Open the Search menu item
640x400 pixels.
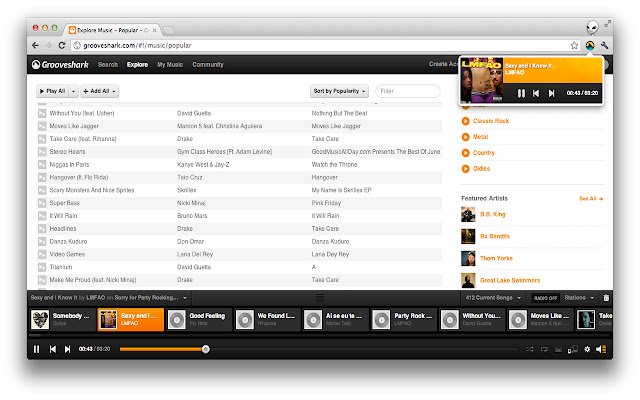(108, 64)
